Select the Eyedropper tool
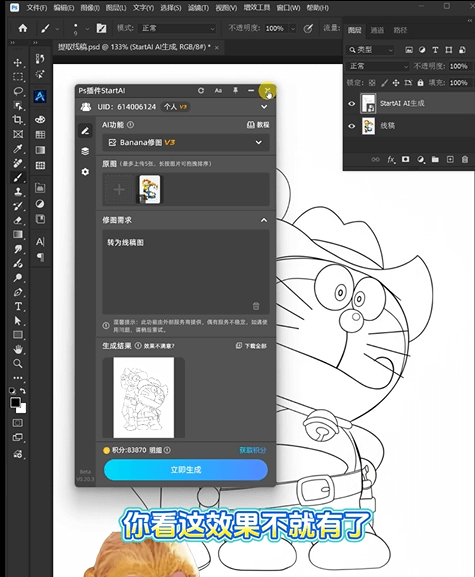Viewport: 475px width, 577px height. 18,148
